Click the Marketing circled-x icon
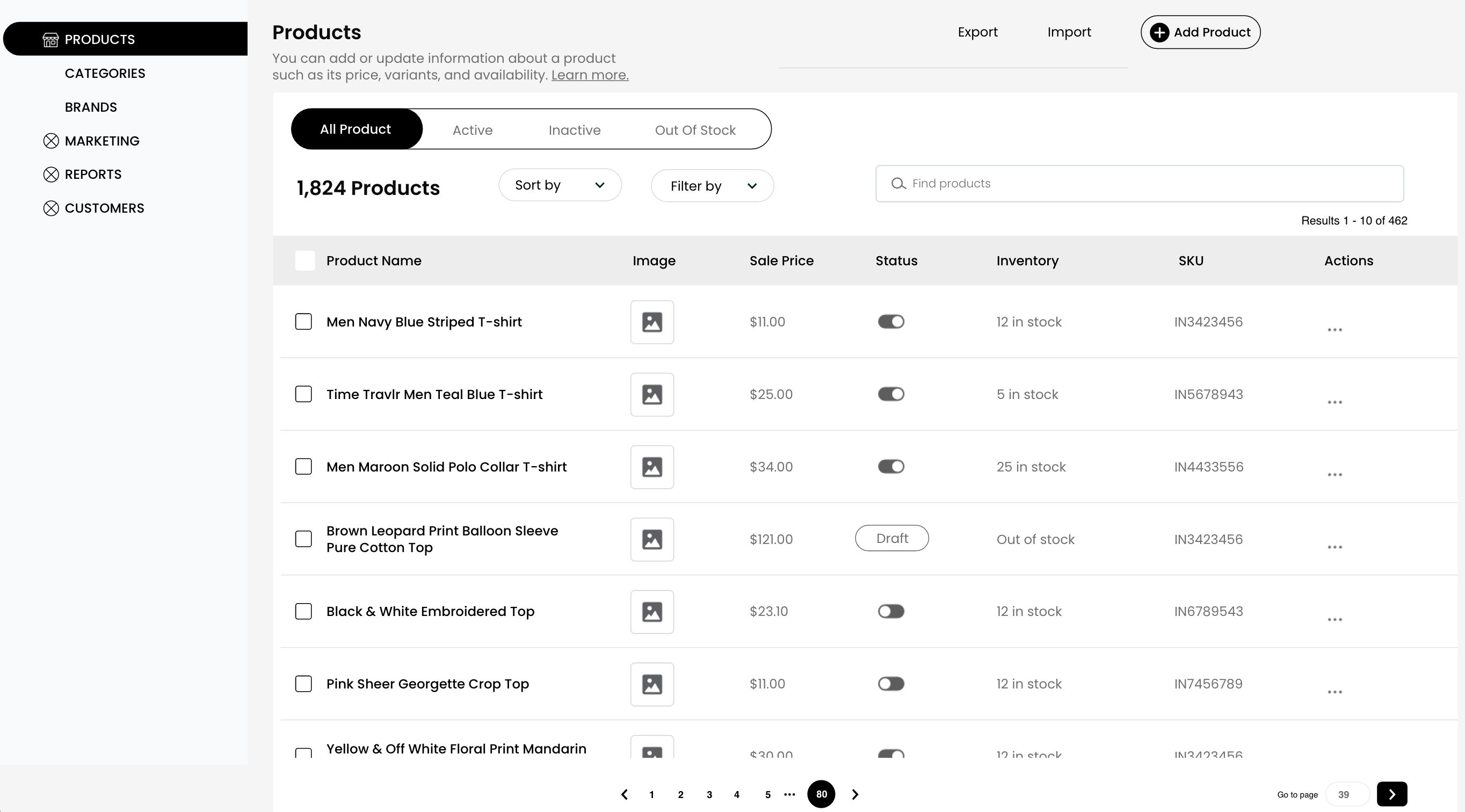Screen dimensions: 1465x812 click(51, 141)
